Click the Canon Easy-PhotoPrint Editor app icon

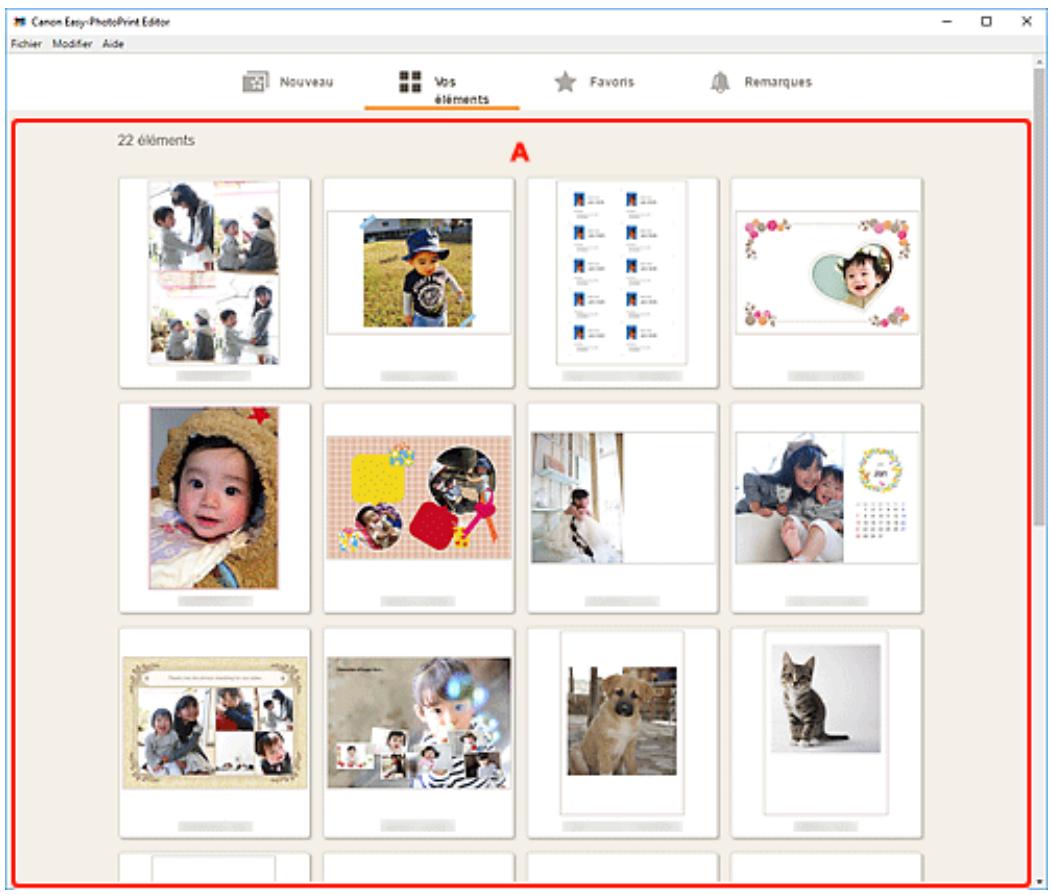(19, 21)
